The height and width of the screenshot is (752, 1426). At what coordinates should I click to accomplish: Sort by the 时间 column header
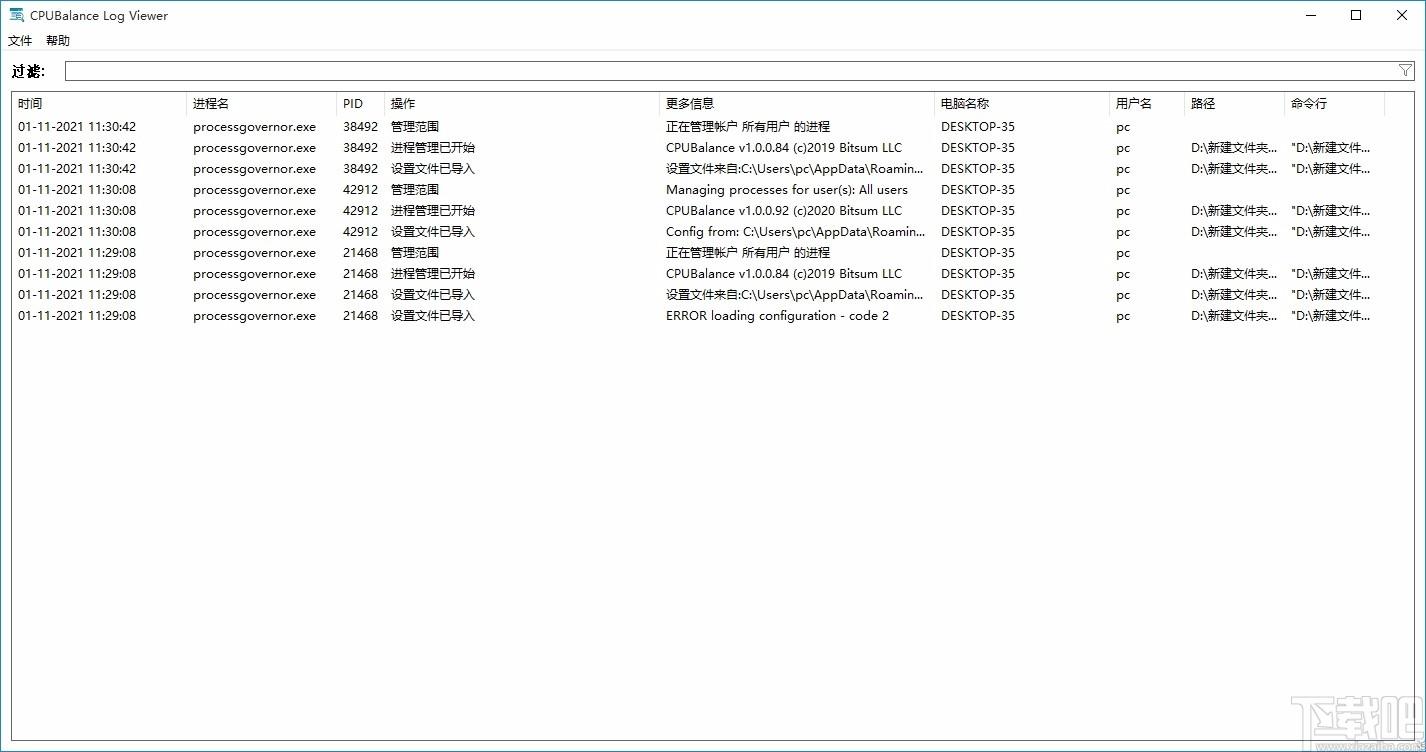tap(99, 104)
